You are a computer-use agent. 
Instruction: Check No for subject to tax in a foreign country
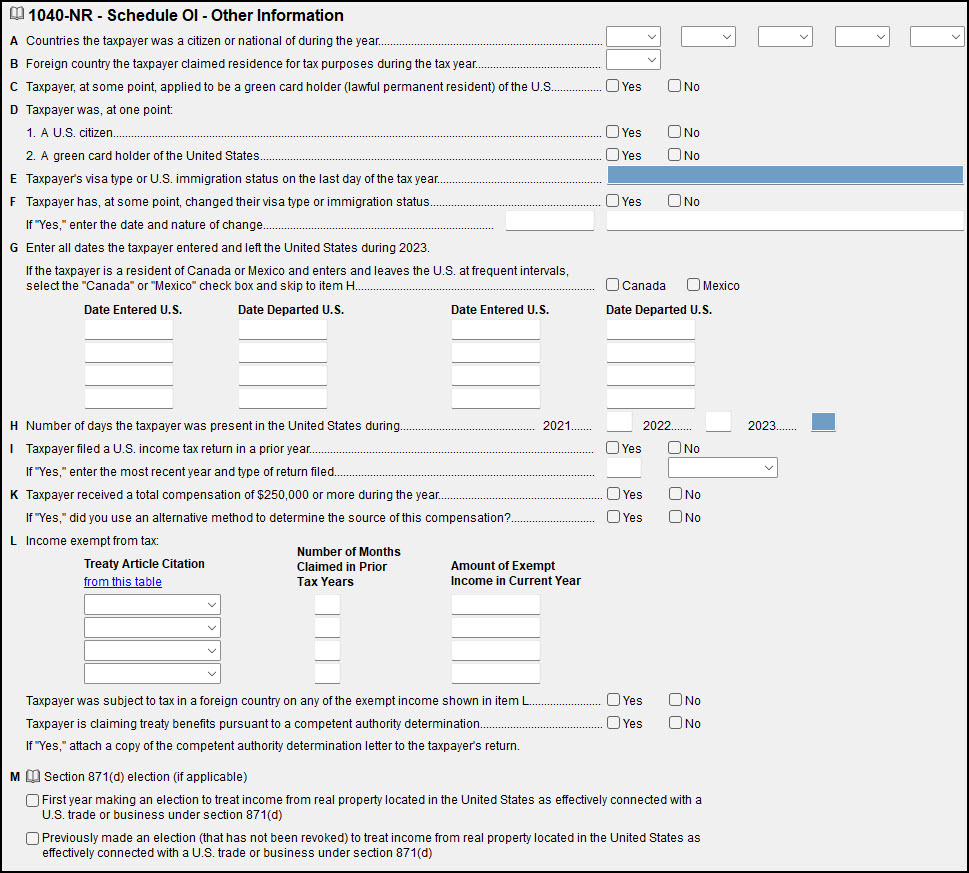pos(675,700)
